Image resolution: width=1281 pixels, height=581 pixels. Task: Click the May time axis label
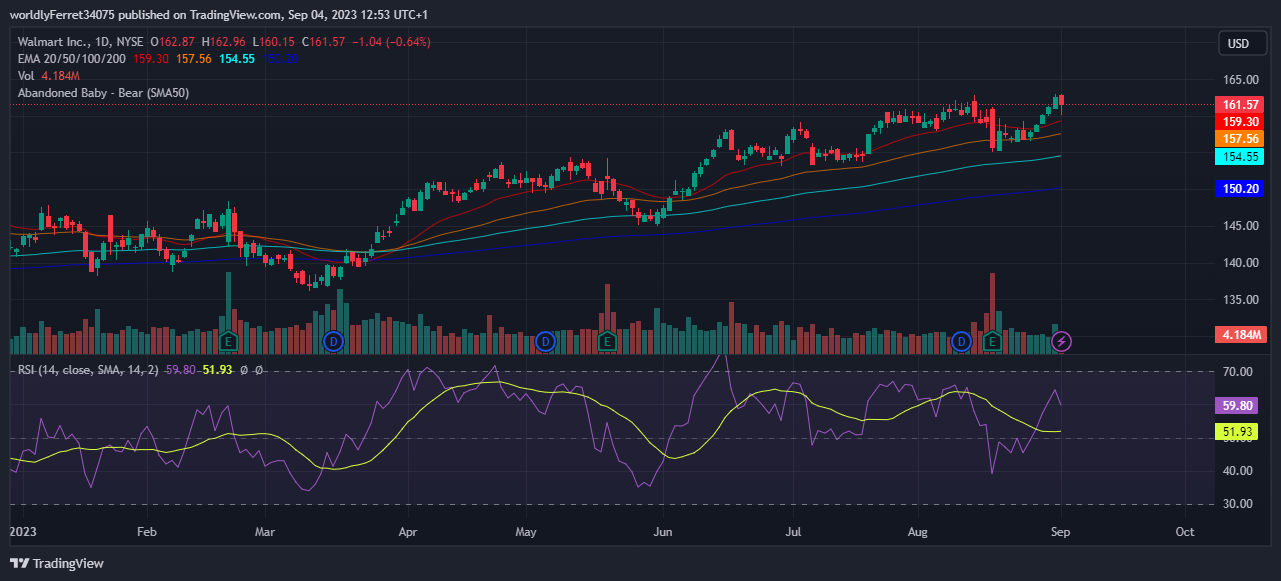(526, 532)
